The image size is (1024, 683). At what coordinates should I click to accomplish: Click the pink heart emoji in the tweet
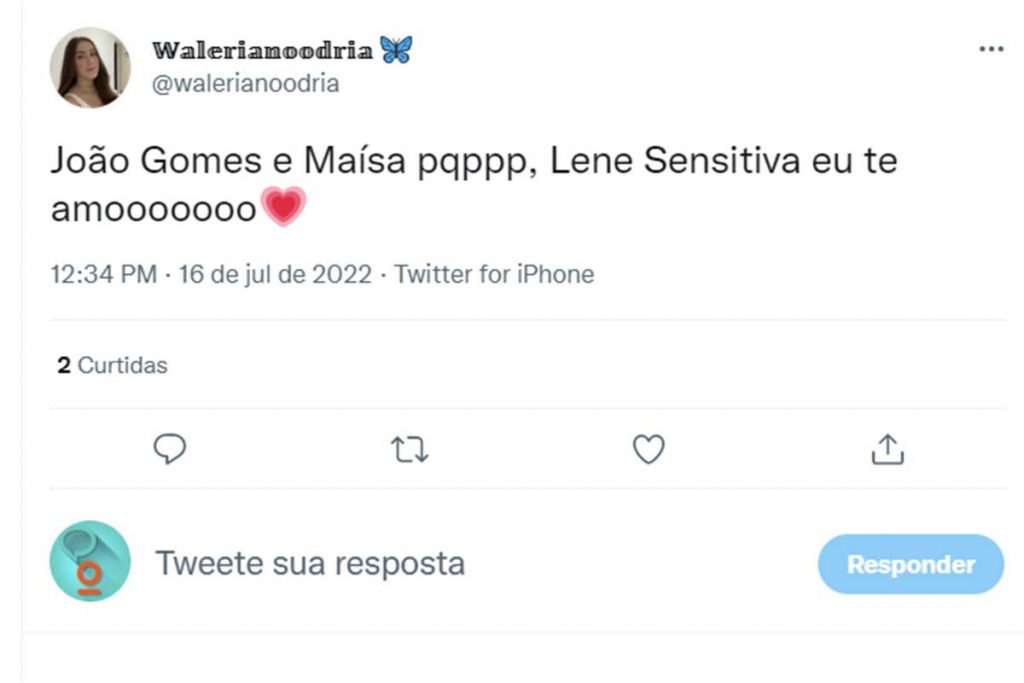click(x=283, y=208)
